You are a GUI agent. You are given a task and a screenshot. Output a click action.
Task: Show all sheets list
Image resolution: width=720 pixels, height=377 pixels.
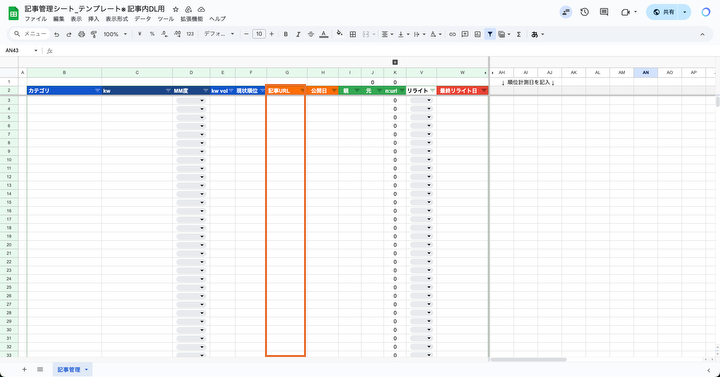click(40, 370)
